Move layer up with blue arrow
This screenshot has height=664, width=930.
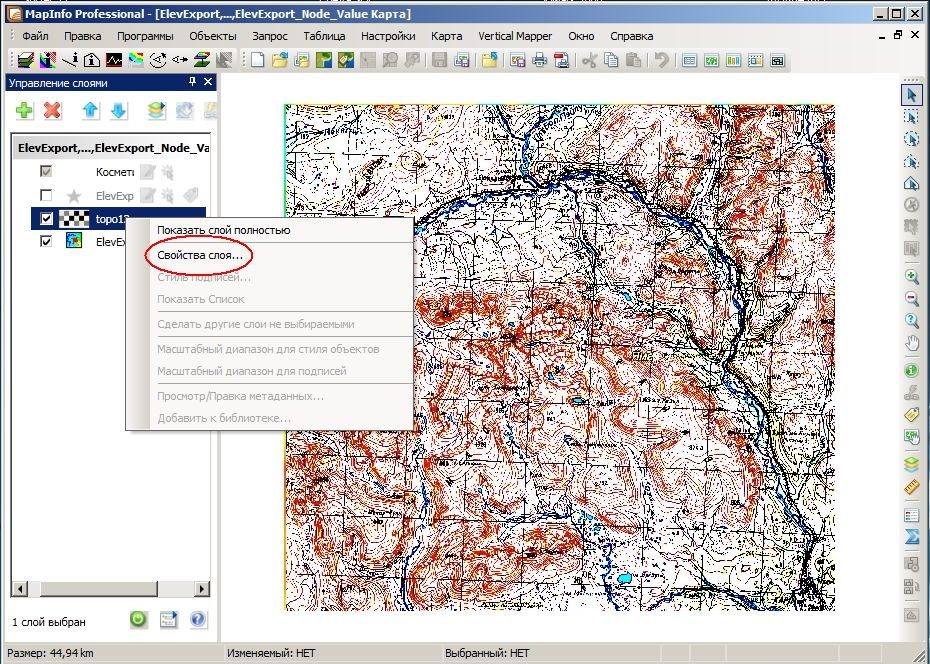tap(90, 110)
